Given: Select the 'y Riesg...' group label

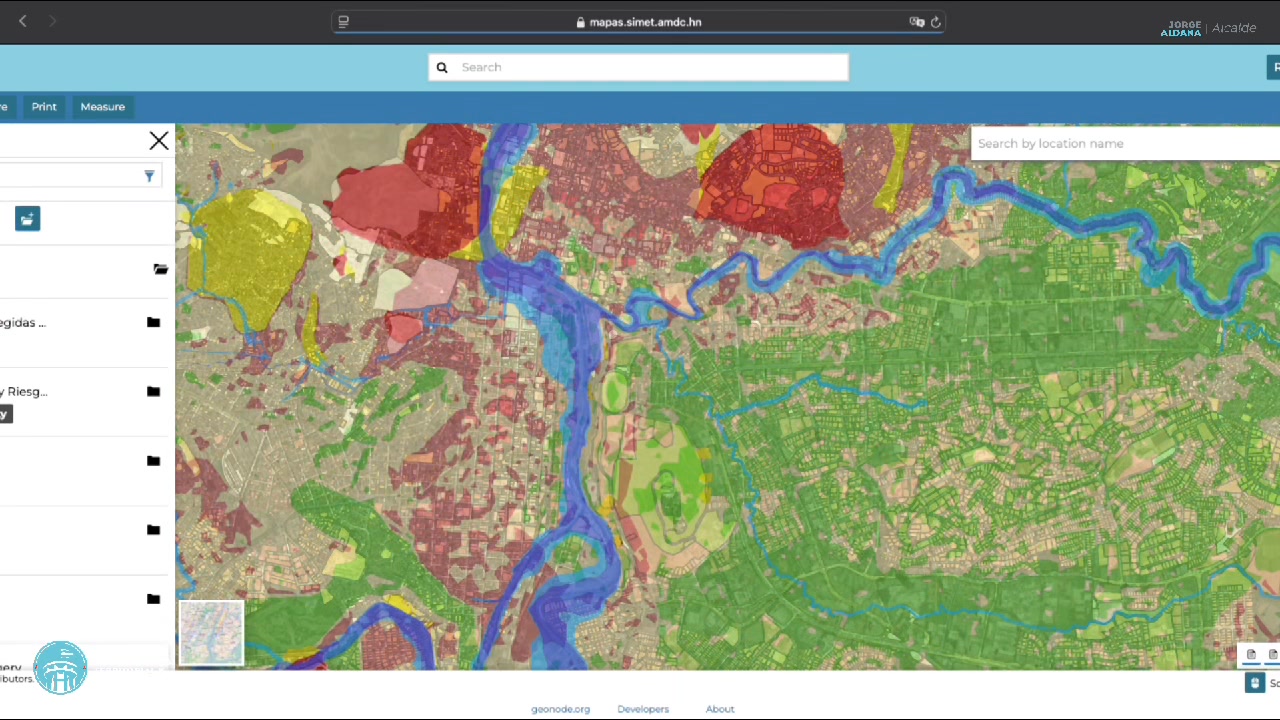Looking at the screenshot, I should coord(24,391).
